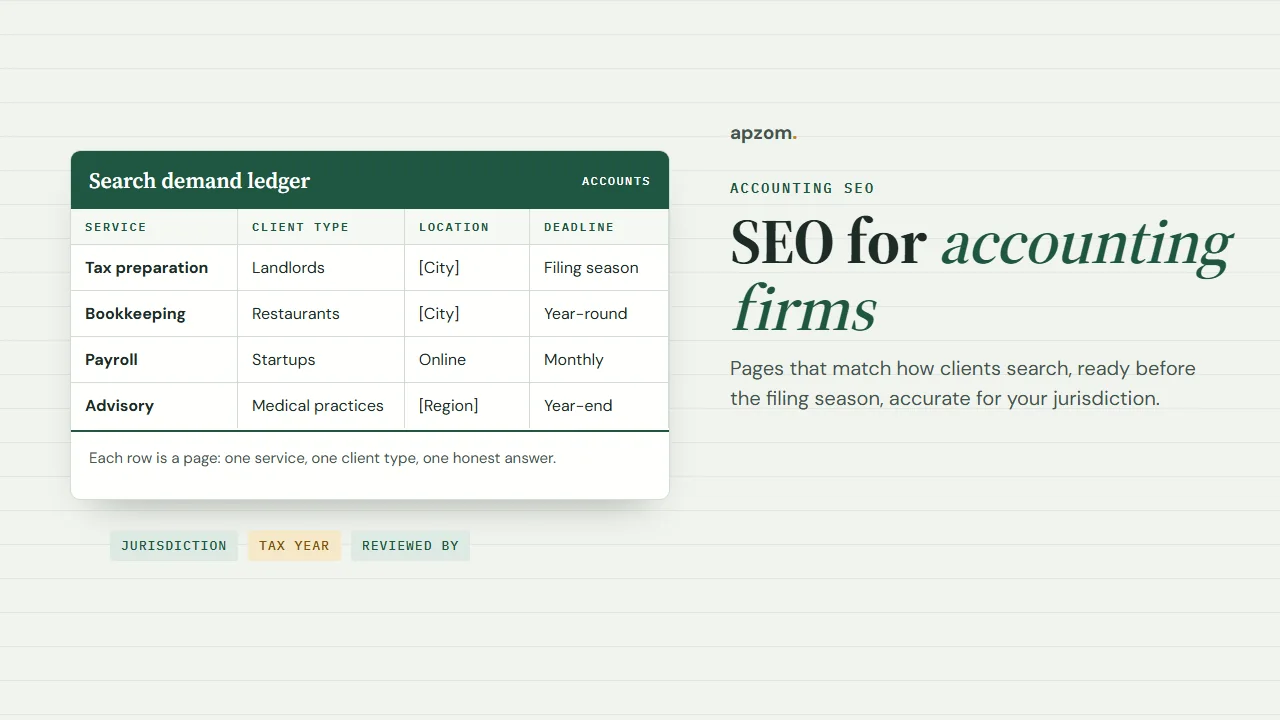Viewport: 1280px width, 720px height.
Task: Click the CLIENT TYPE column header
Action: tap(321, 227)
